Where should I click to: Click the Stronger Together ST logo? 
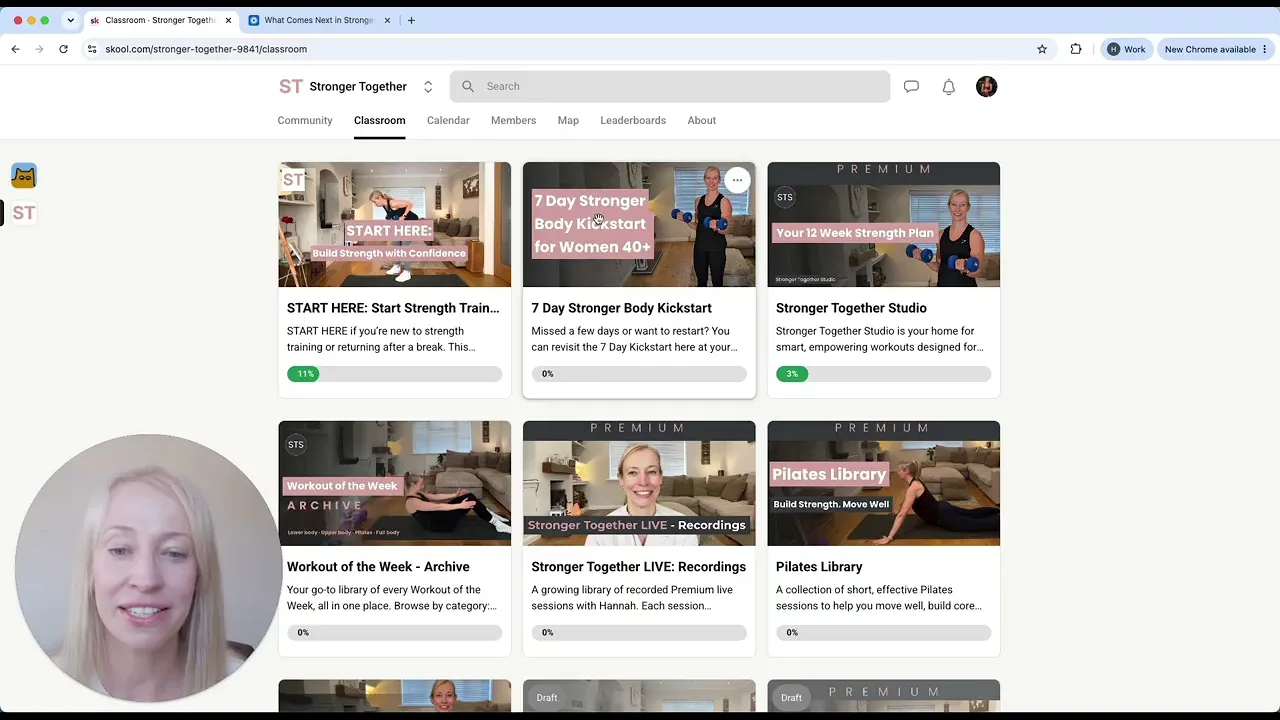point(291,87)
